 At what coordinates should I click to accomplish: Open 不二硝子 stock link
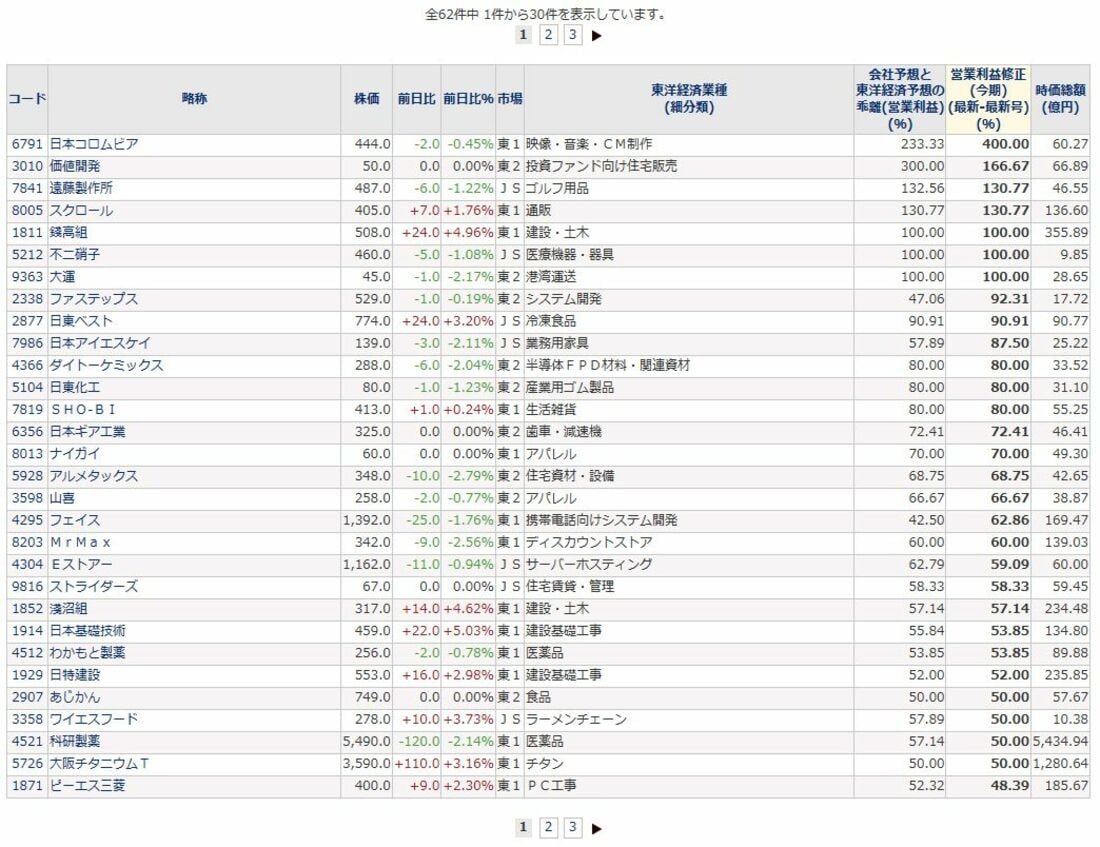click(x=74, y=255)
